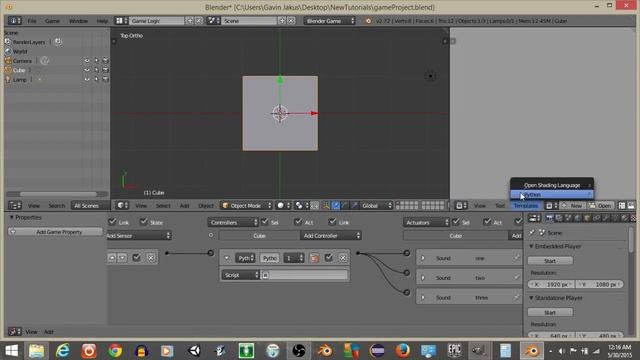The height and width of the screenshot is (360, 640).
Task: Click the New text block button
Action: tap(573, 206)
